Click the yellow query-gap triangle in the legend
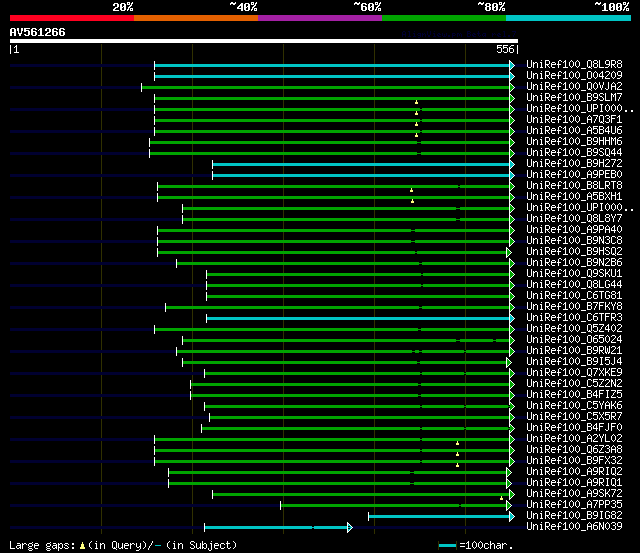Image resolution: width=640 pixels, height=553 pixels. tap(82, 545)
